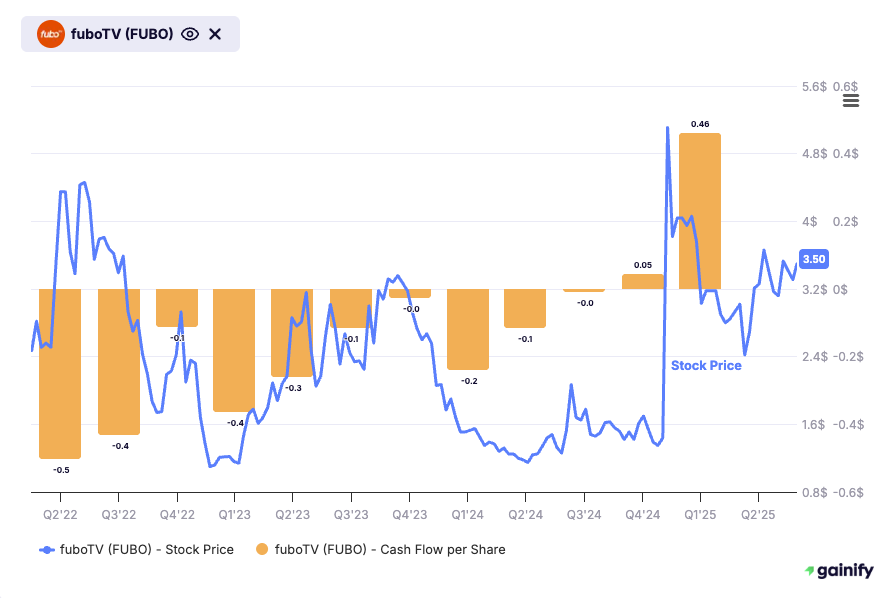Click the 0.05 cash flow bar
The height and width of the screenshot is (598, 893).
tap(643, 281)
